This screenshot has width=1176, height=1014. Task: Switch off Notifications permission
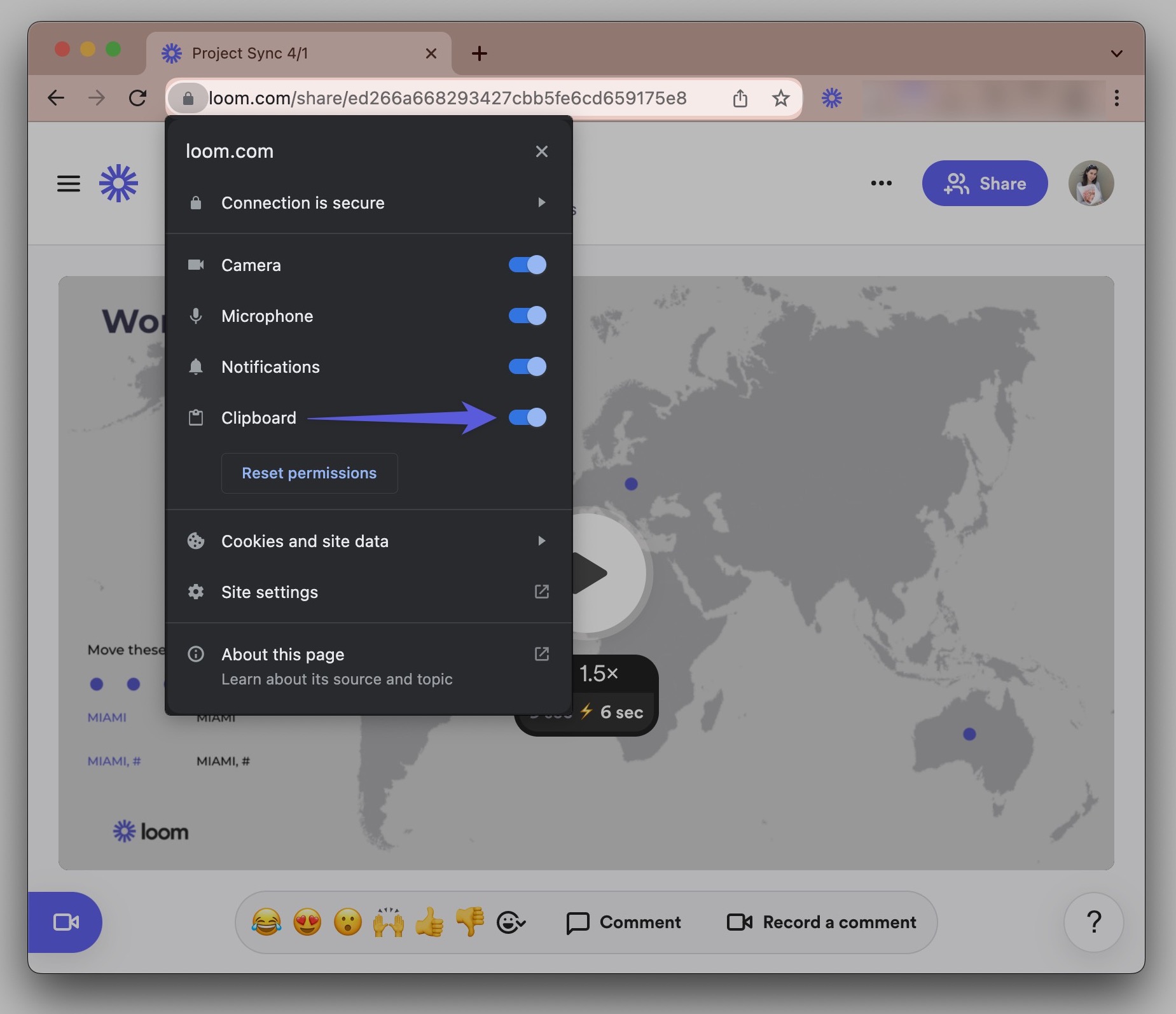[527, 366]
